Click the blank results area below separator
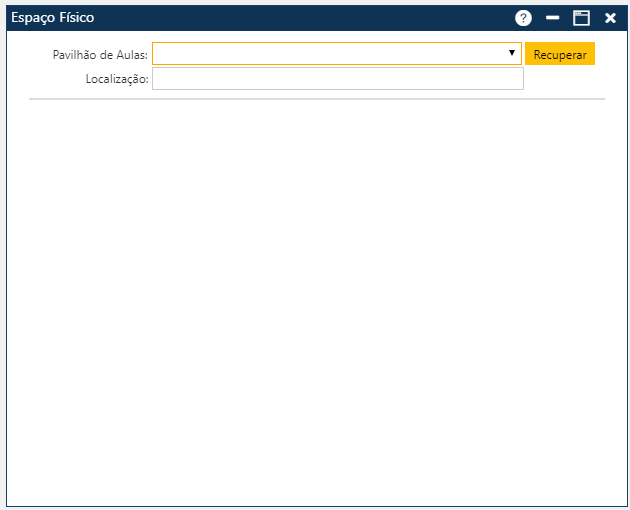Screen dimensions: 630x510 (316, 300)
